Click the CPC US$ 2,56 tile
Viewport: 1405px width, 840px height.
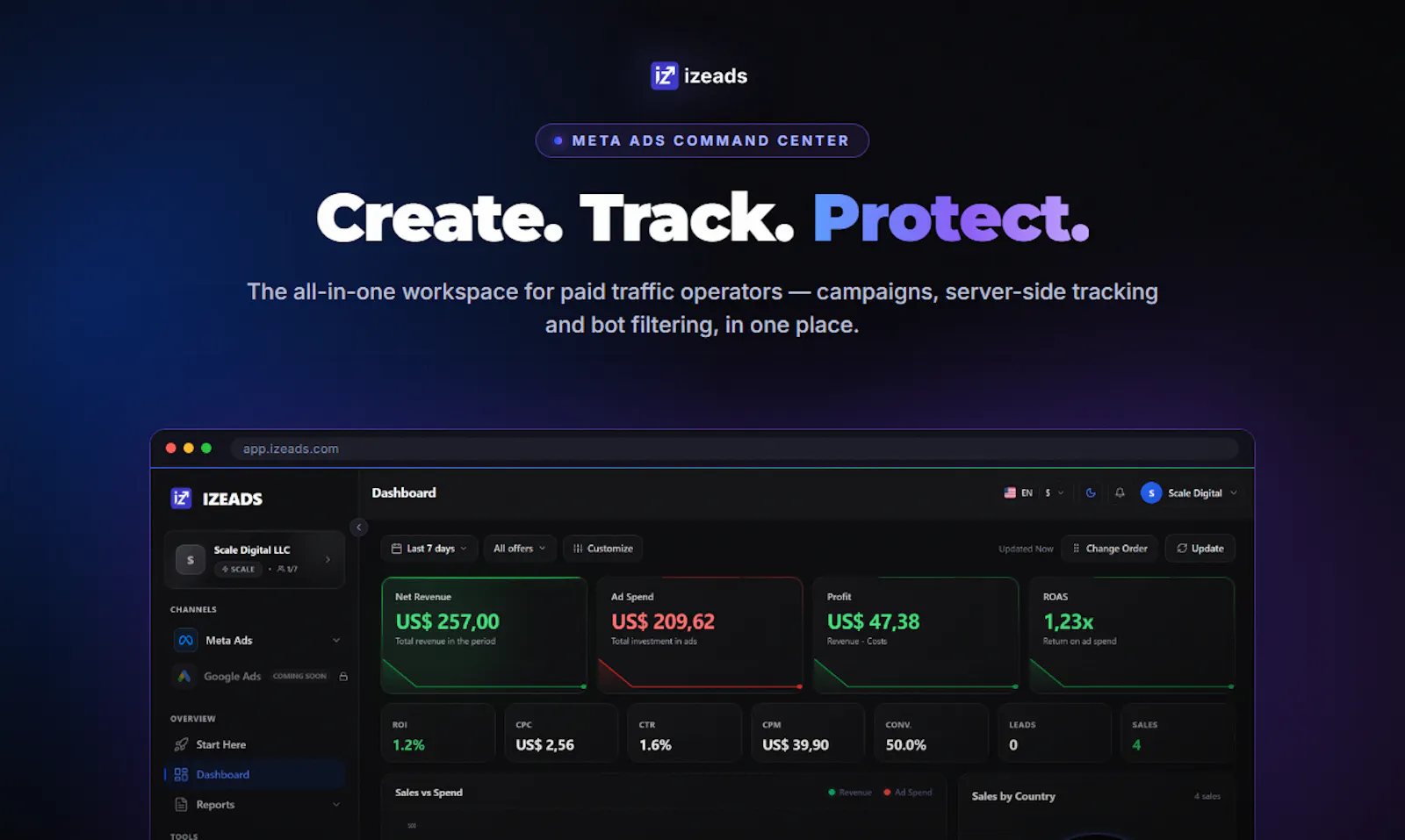[x=561, y=733]
